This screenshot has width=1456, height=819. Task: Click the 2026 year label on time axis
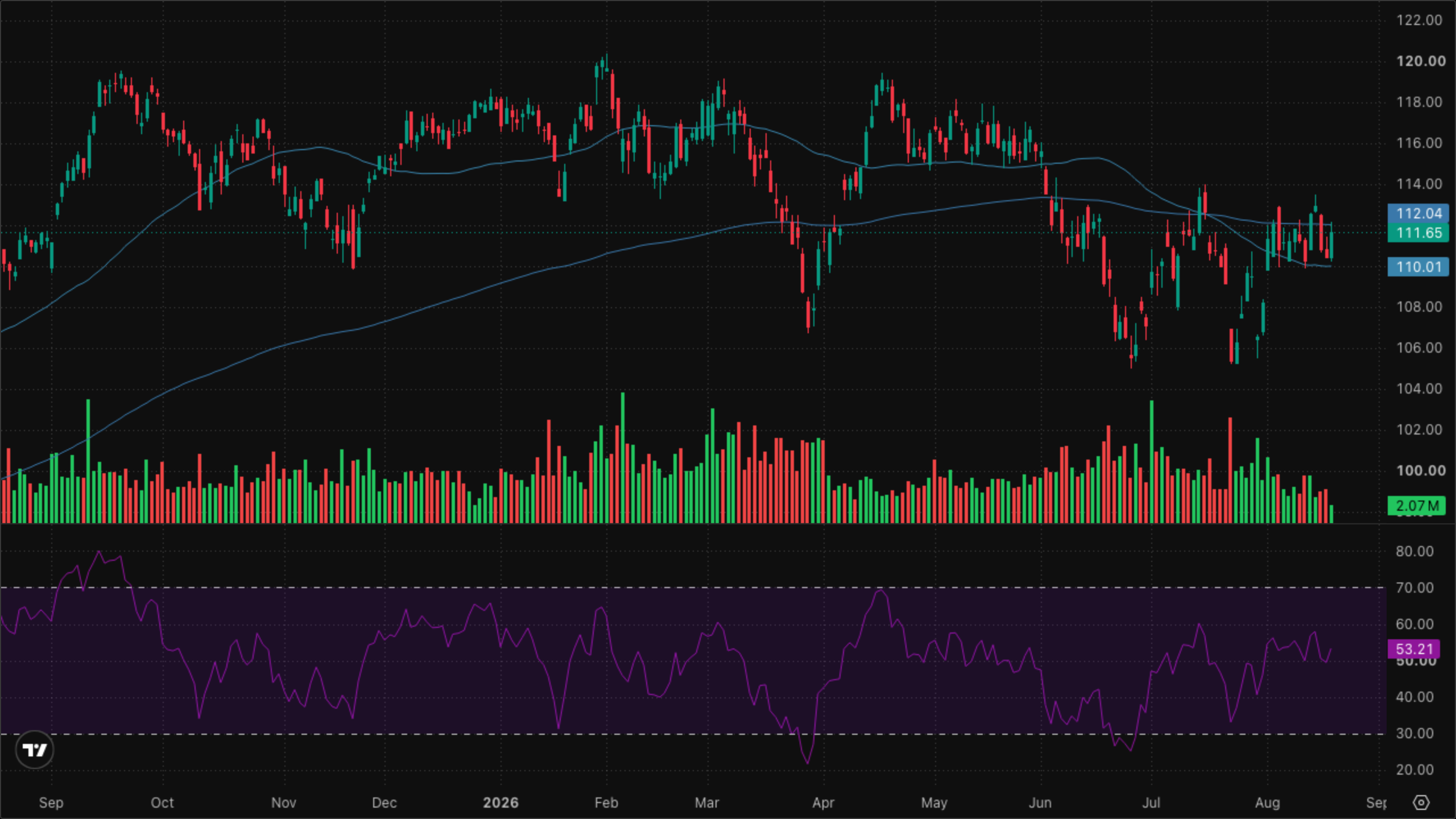(500, 803)
